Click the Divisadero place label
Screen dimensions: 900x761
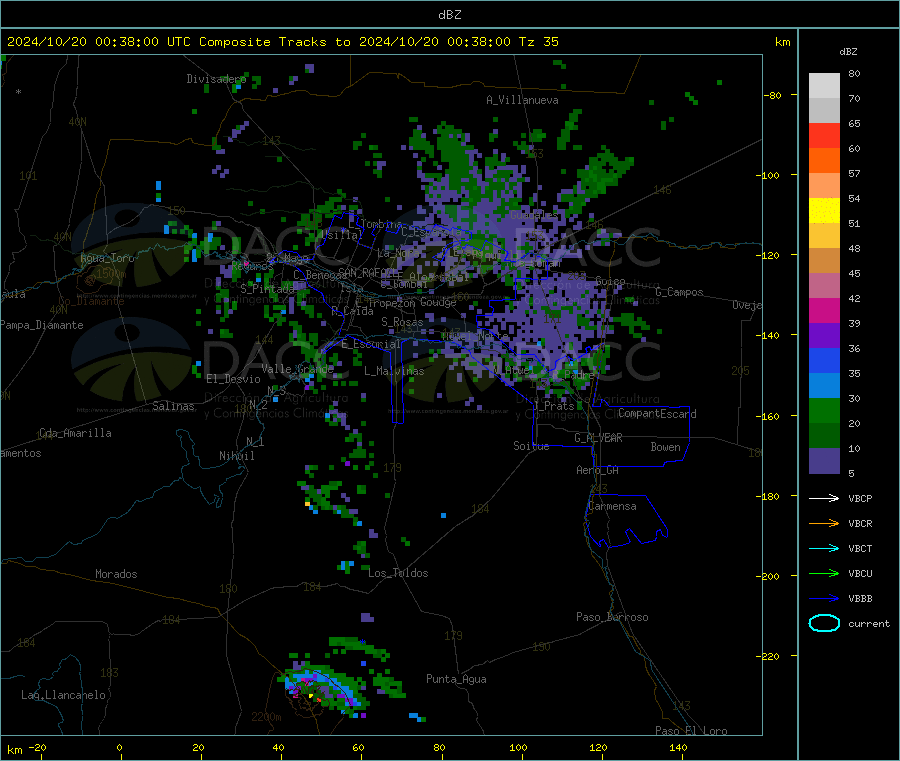pyautogui.click(x=216, y=79)
